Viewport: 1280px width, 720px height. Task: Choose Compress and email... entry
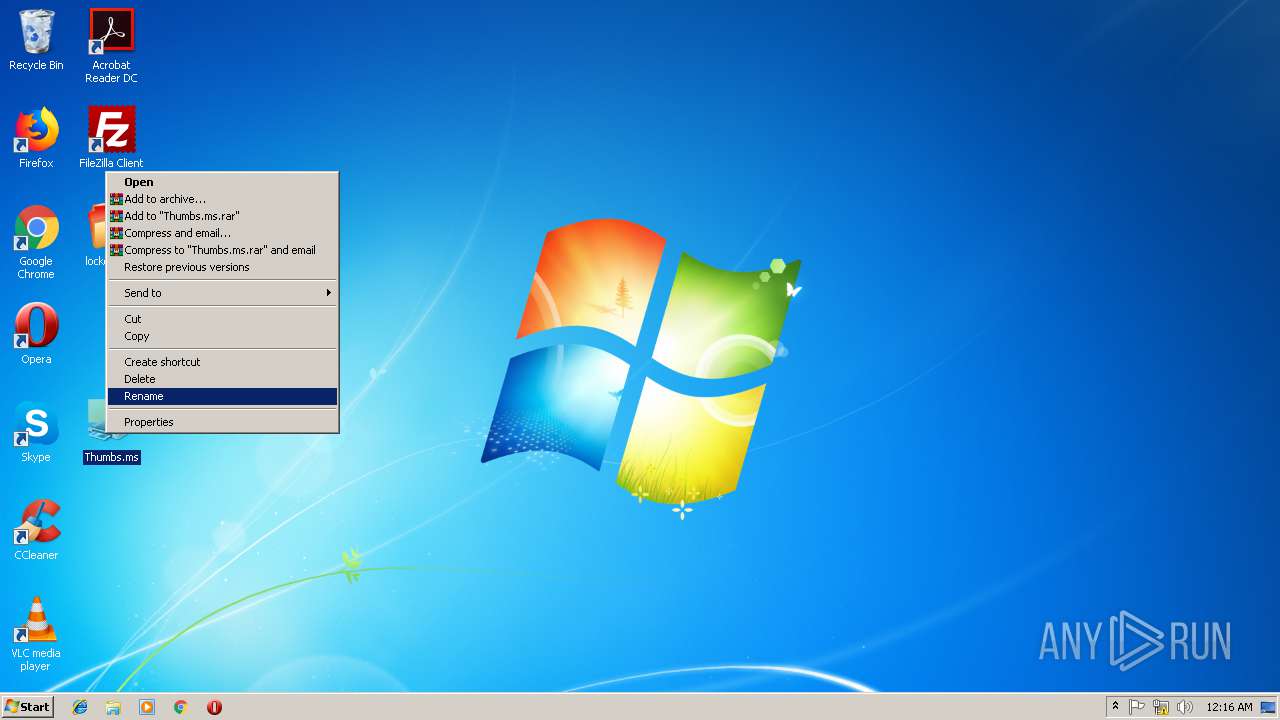click(x=222, y=233)
